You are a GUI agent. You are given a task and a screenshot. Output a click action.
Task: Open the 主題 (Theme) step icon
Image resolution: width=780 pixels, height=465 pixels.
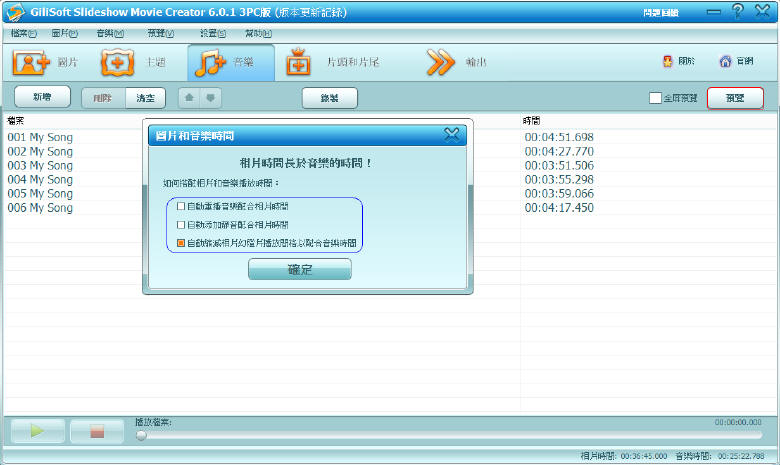click(x=118, y=63)
